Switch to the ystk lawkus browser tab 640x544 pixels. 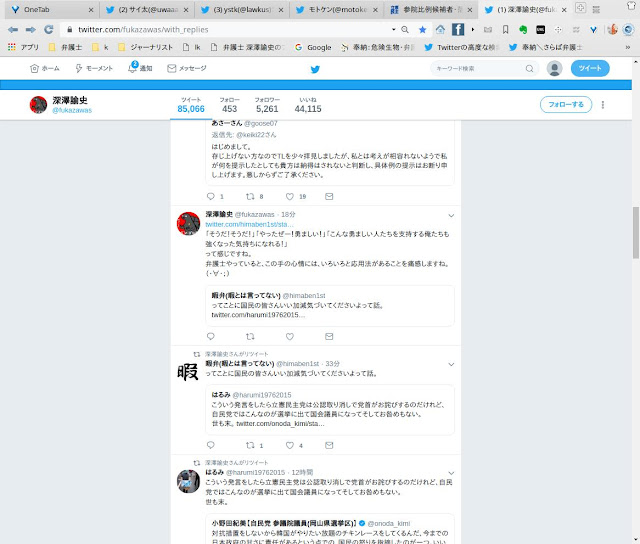click(242, 10)
